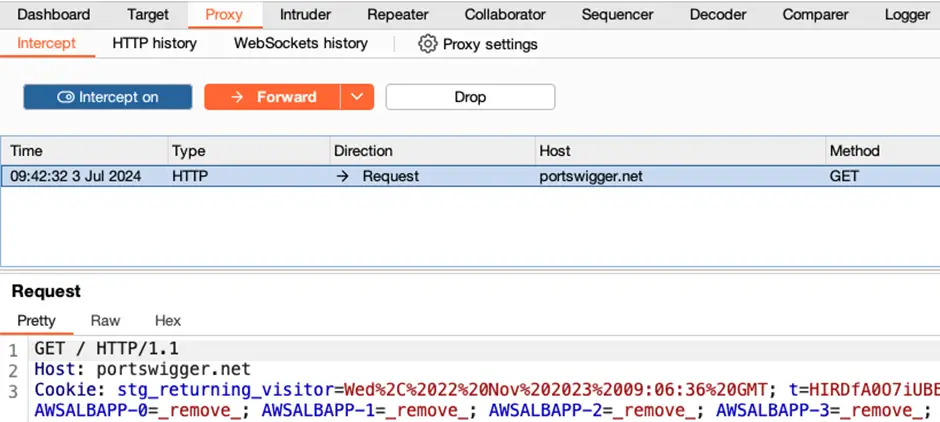
Task: Drop the intercepted request
Action: (470, 97)
